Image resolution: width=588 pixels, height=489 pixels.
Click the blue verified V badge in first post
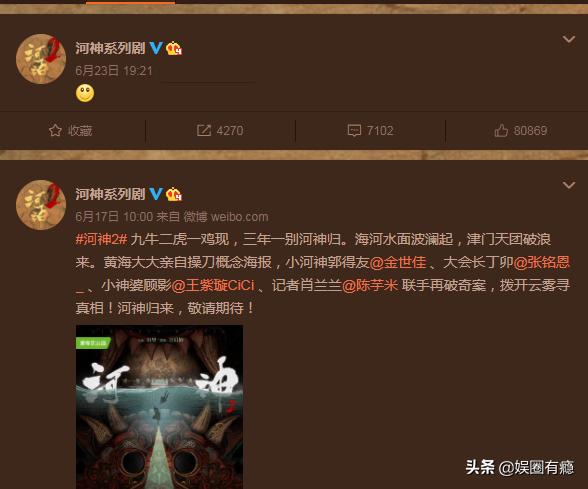pos(156,48)
